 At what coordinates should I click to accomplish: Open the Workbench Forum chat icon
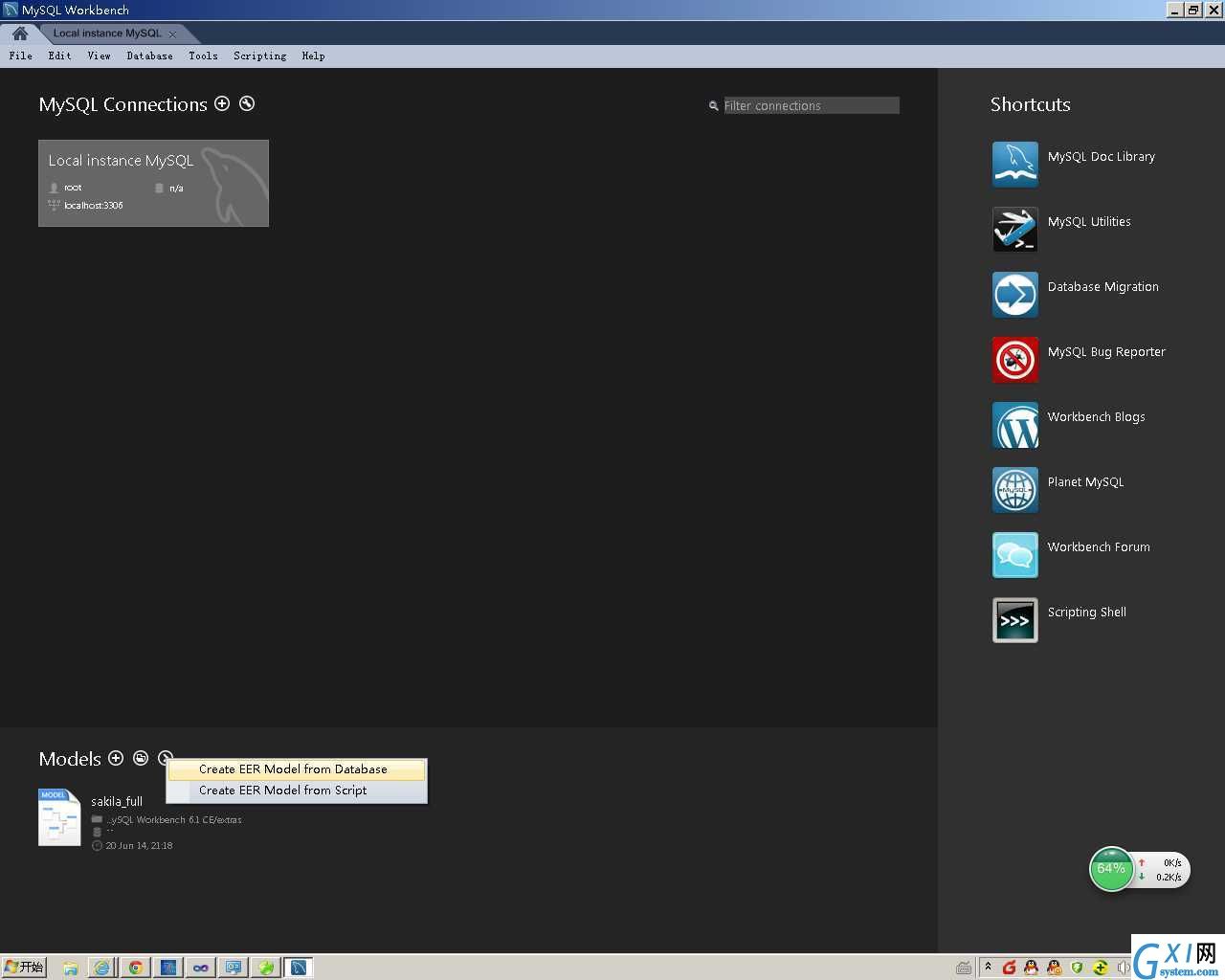(x=1015, y=555)
